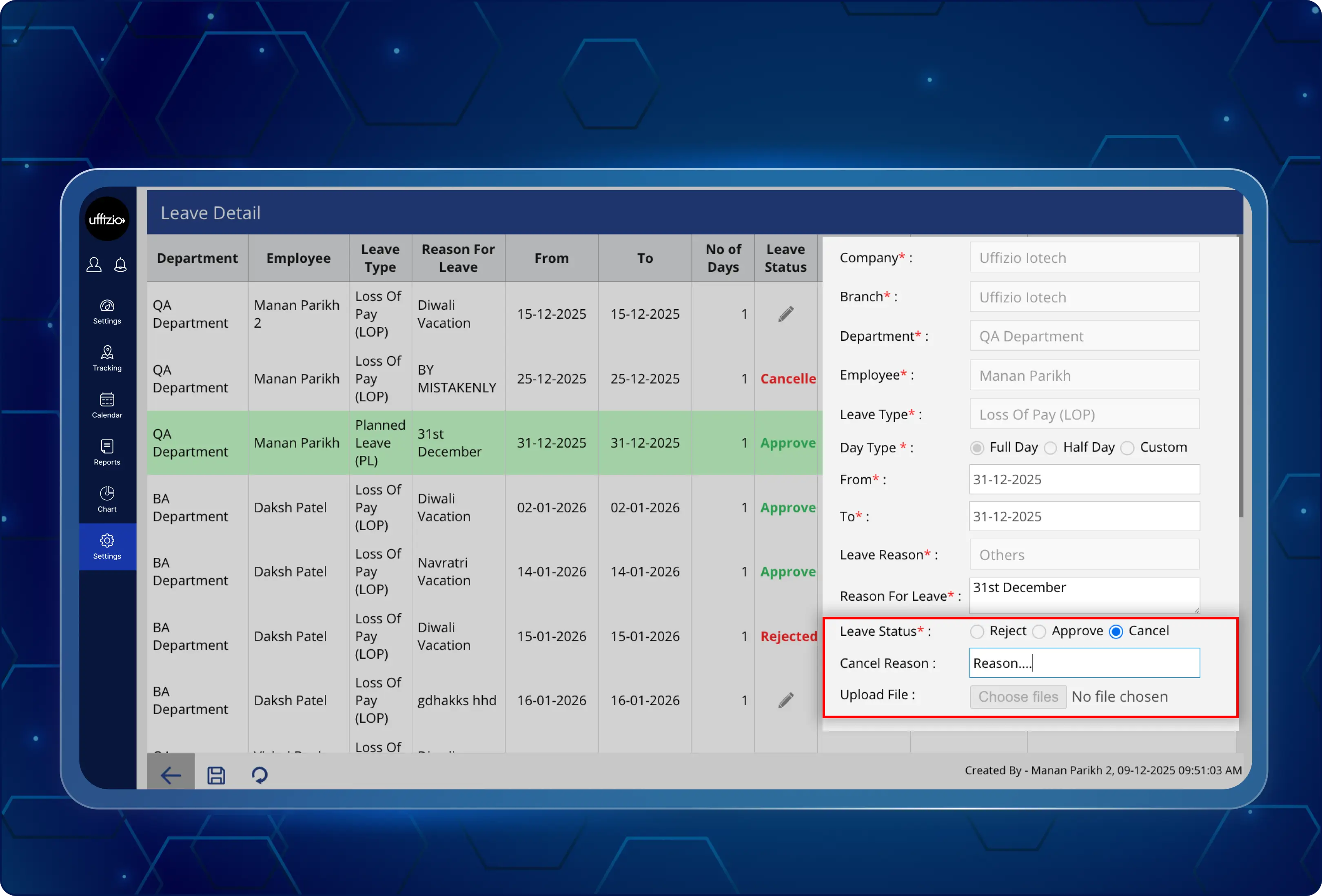Click the back arrow button
1322x896 pixels.
171,775
